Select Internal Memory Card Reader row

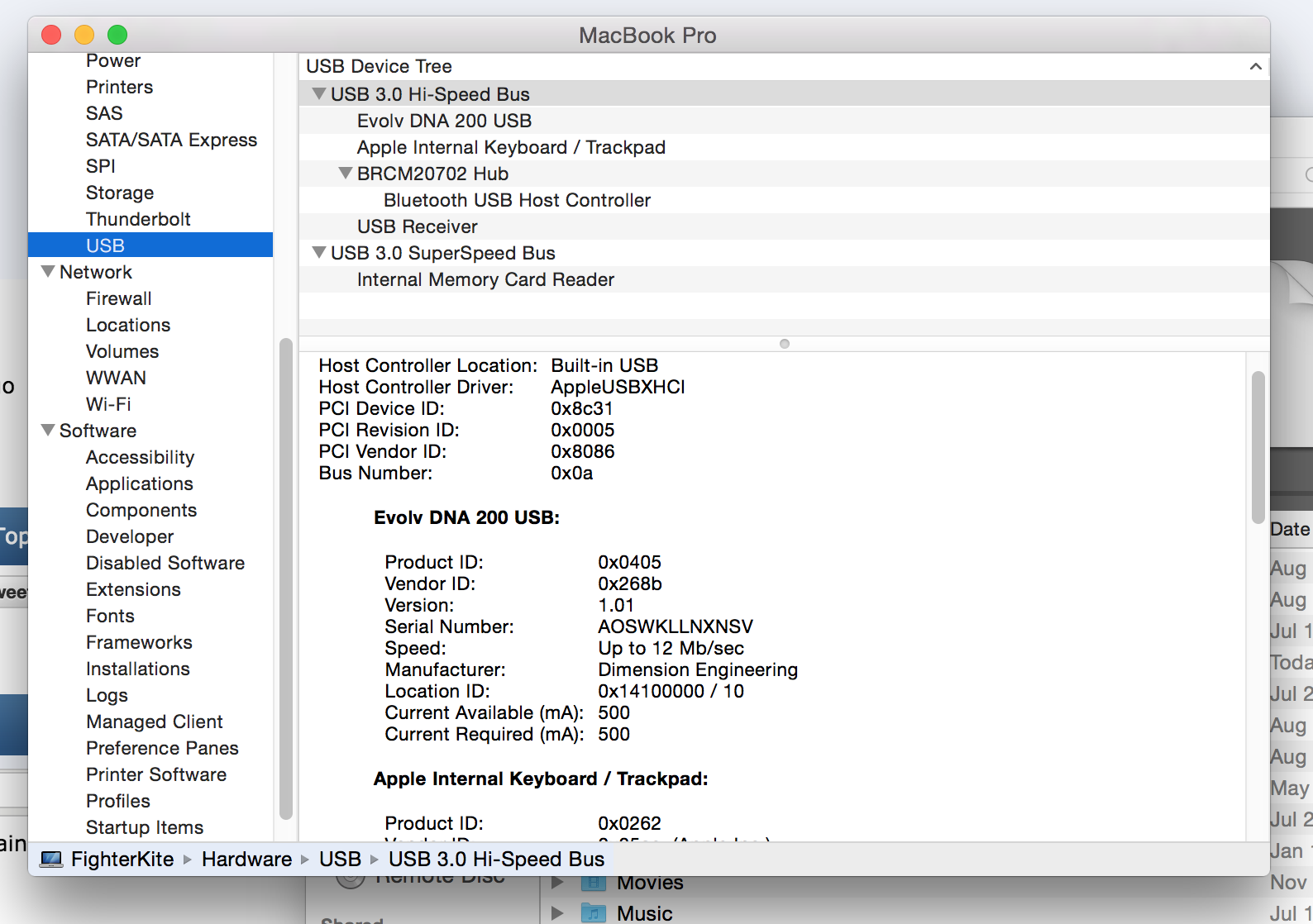784,279
